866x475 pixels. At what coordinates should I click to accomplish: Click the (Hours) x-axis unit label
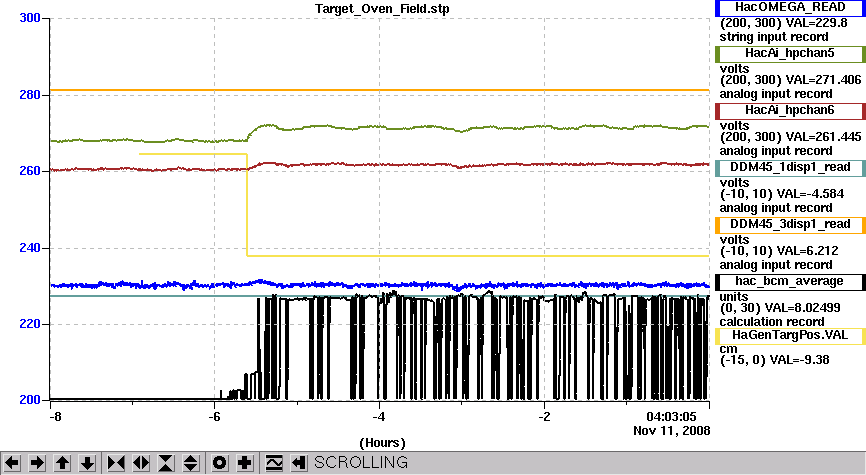pyautogui.click(x=382, y=443)
